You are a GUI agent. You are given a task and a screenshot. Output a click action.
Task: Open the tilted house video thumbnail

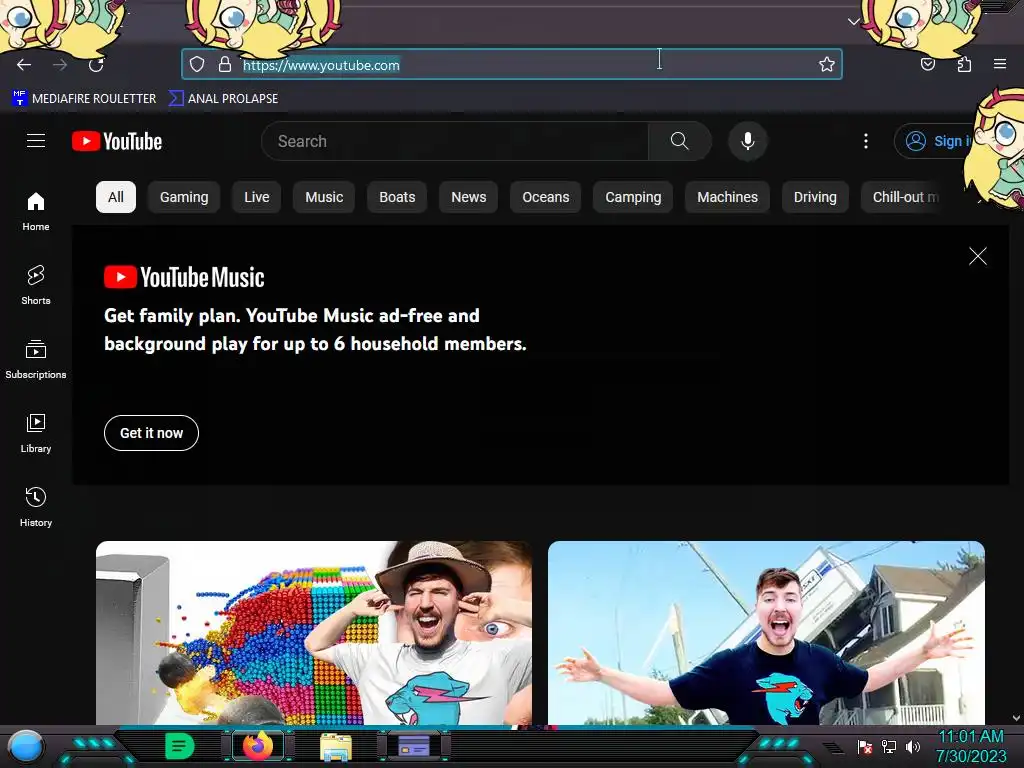click(767, 633)
